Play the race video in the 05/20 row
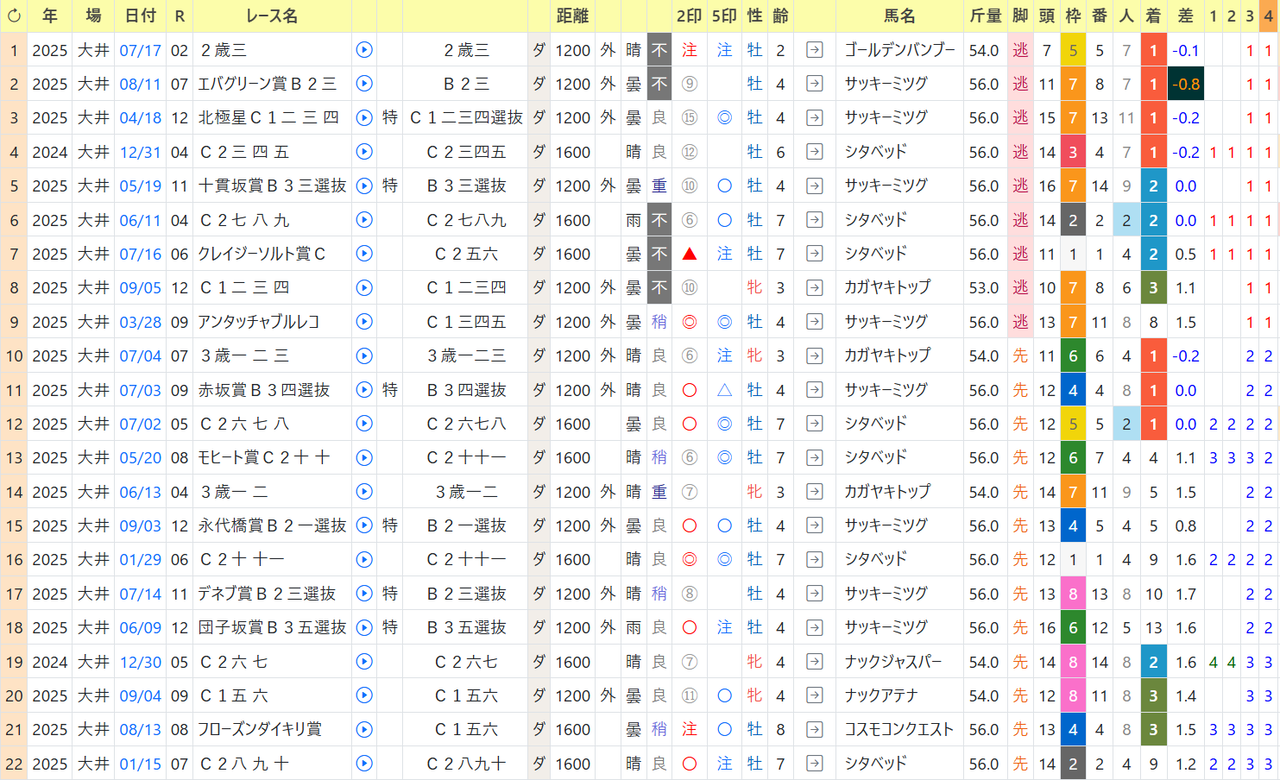The width and height of the screenshot is (1280, 780). (x=364, y=458)
